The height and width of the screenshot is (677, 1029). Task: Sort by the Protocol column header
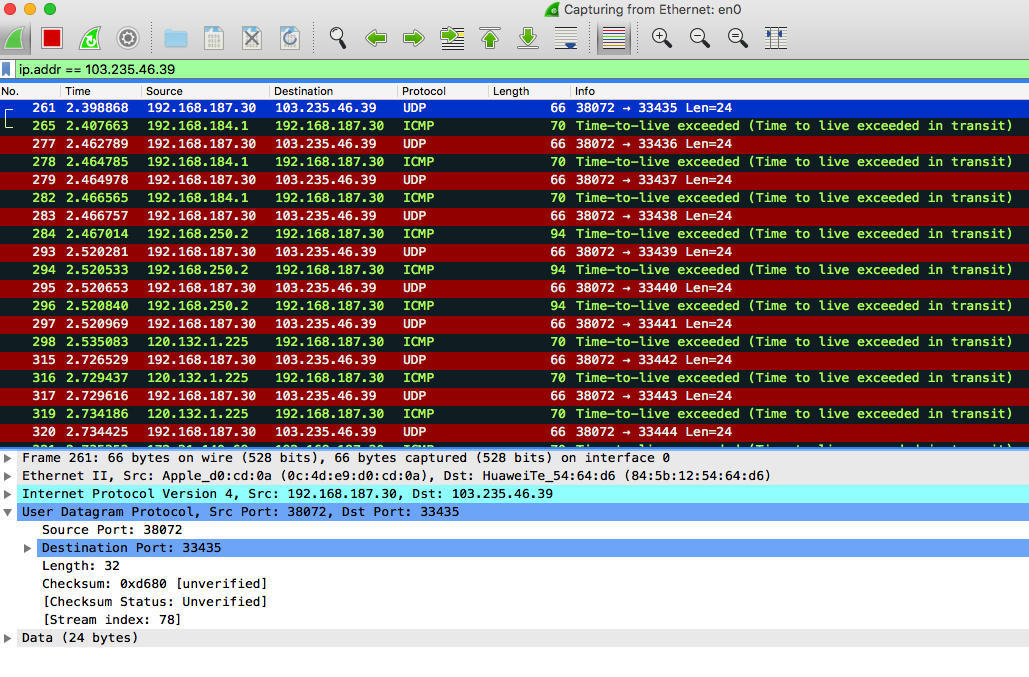(443, 91)
